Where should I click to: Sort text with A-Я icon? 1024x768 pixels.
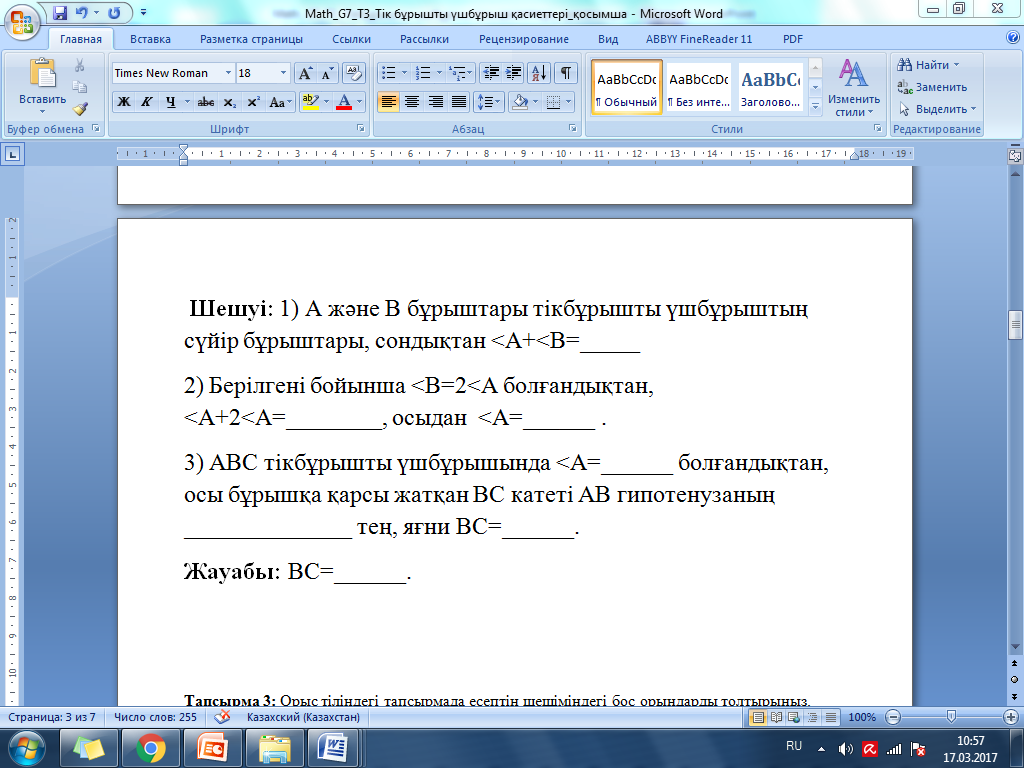(539, 73)
